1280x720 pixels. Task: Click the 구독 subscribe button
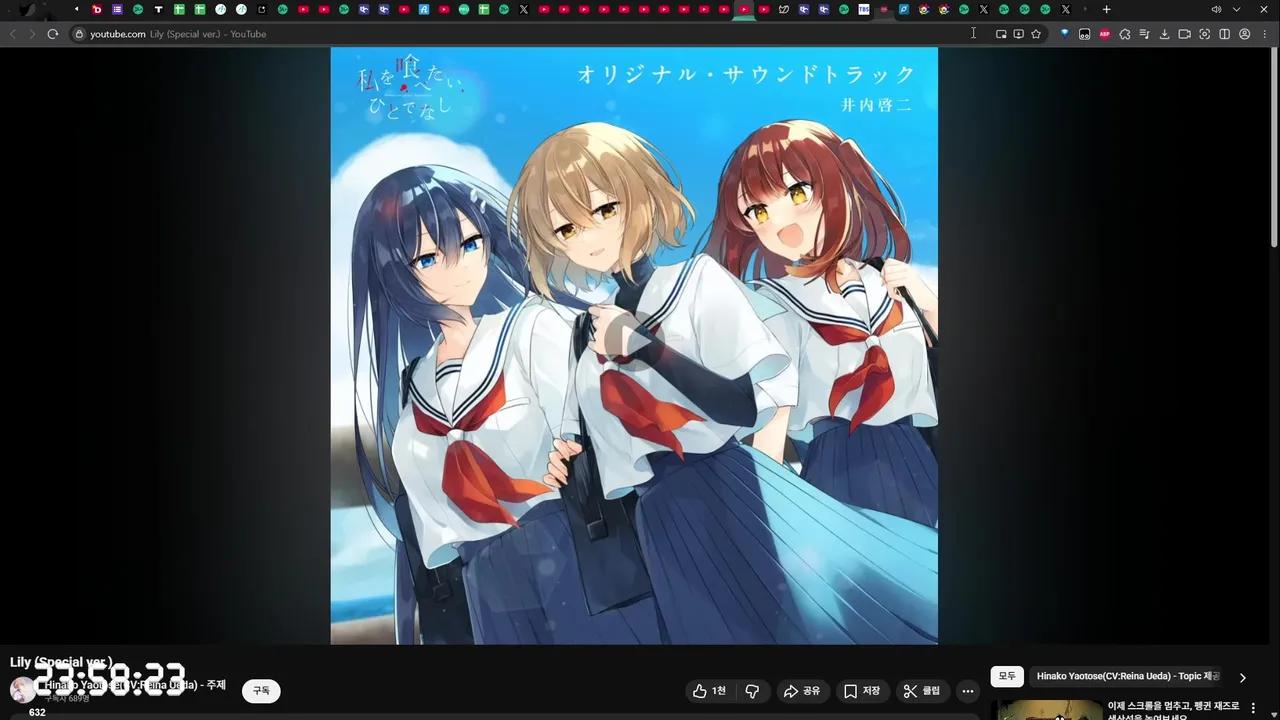pyautogui.click(x=261, y=691)
